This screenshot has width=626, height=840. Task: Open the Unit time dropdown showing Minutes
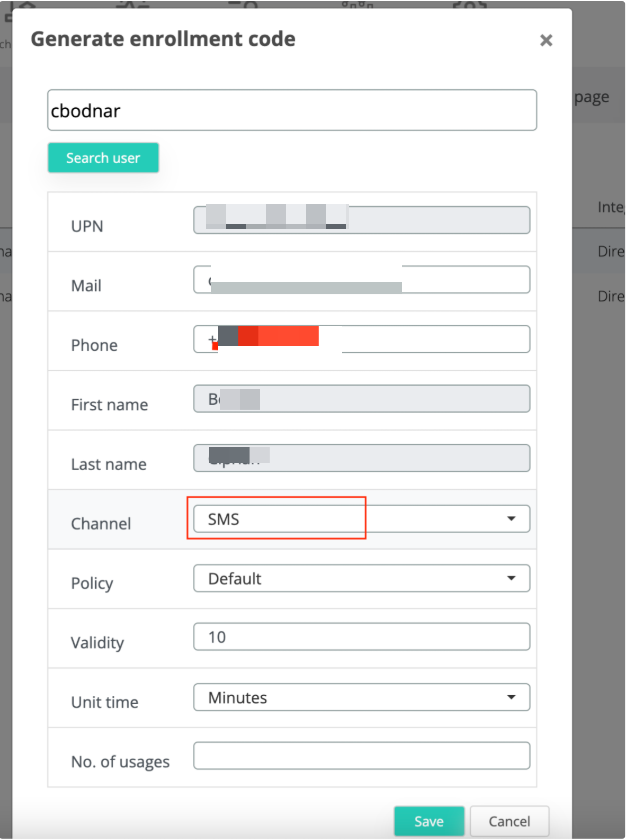360,697
